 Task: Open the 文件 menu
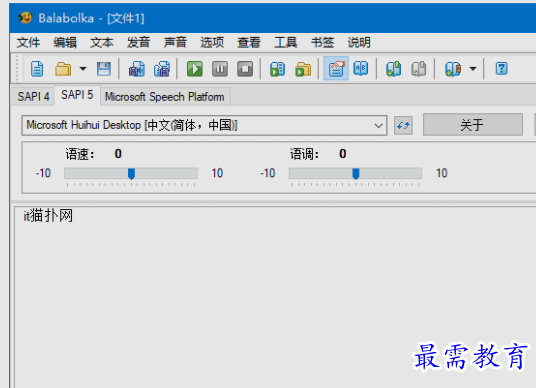tap(28, 42)
